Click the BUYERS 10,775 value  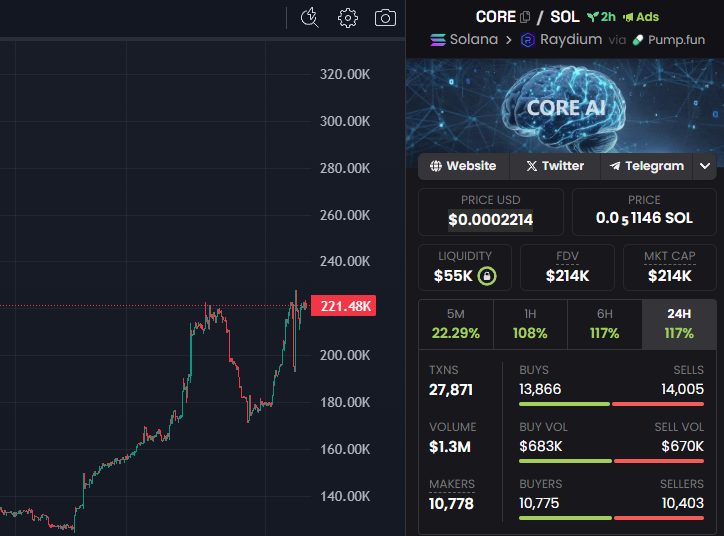point(539,503)
